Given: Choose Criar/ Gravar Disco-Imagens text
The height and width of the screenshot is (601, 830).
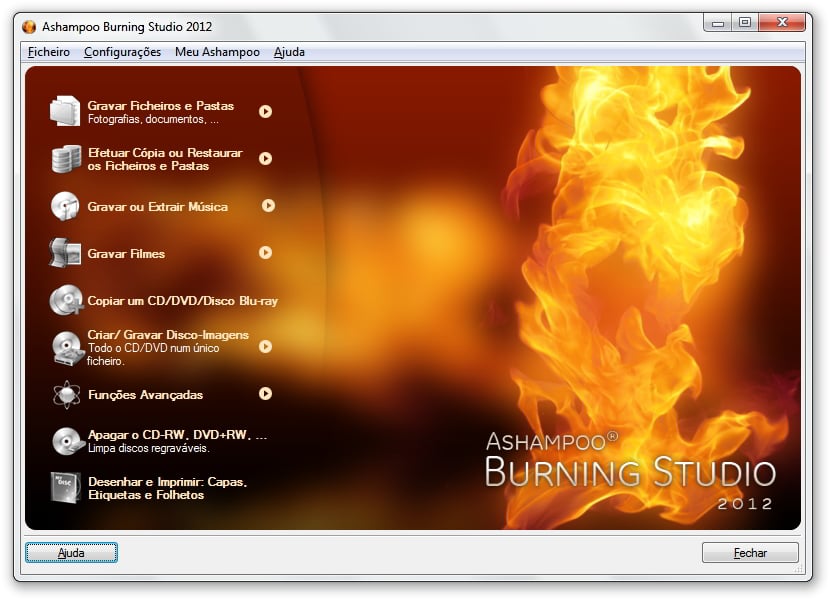Looking at the screenshot, I should (168, 335).
